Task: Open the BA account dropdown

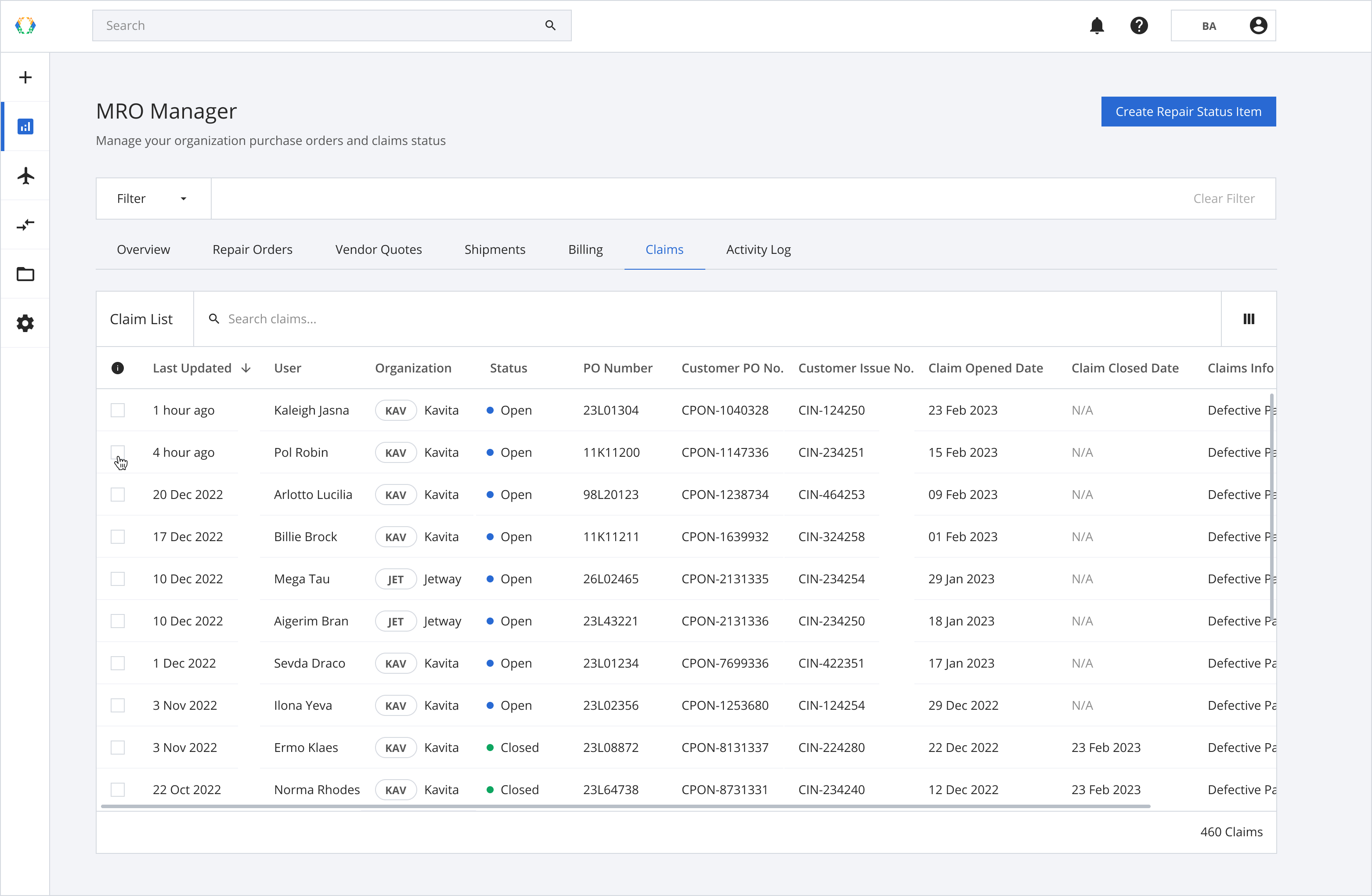Action: coord(1223,26)
